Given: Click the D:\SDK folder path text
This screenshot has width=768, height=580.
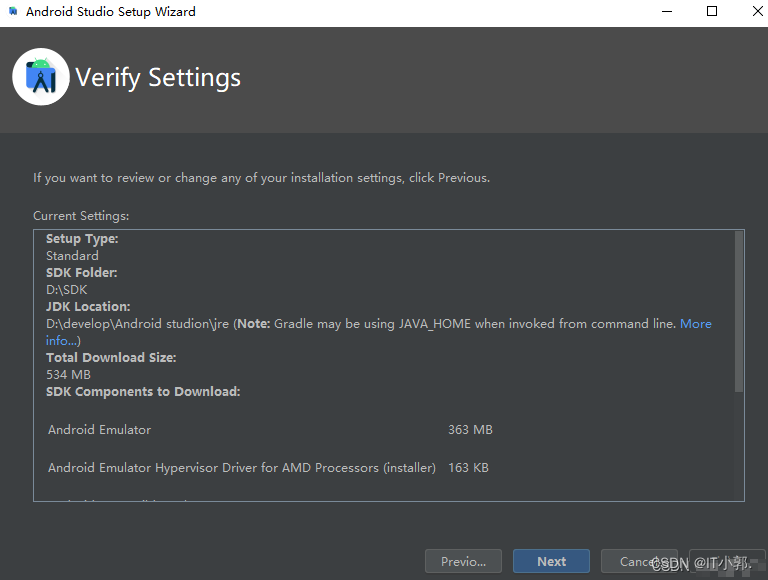Looking at the screenshot, I should (67, 290).
